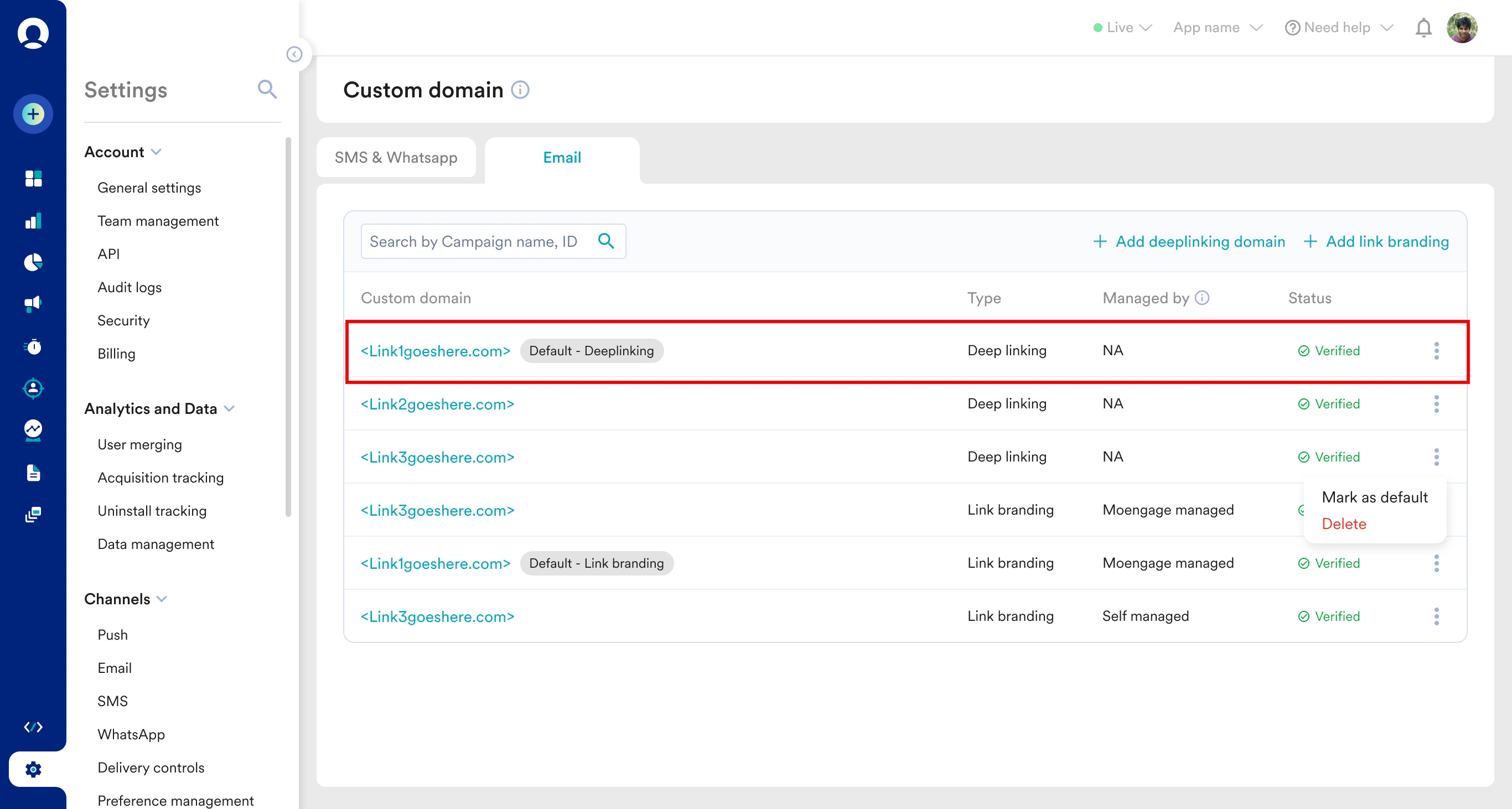Viewport: 1512px width, 809px height.
Task: Open three-dot menu for Link2goeshere.com row
Action: 1436,403
